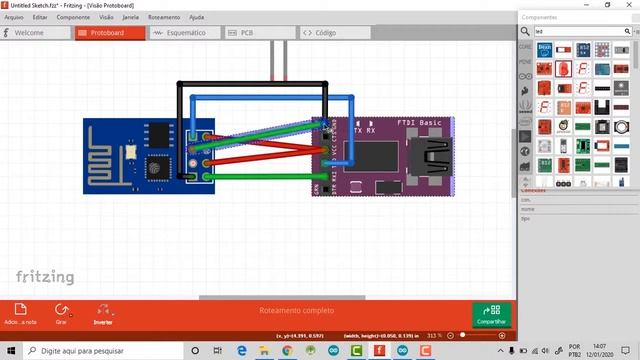Viewport: 640px width, 360px height.
Task: Select the seven-segment display part beside the red LED
Action: [582, 69]
